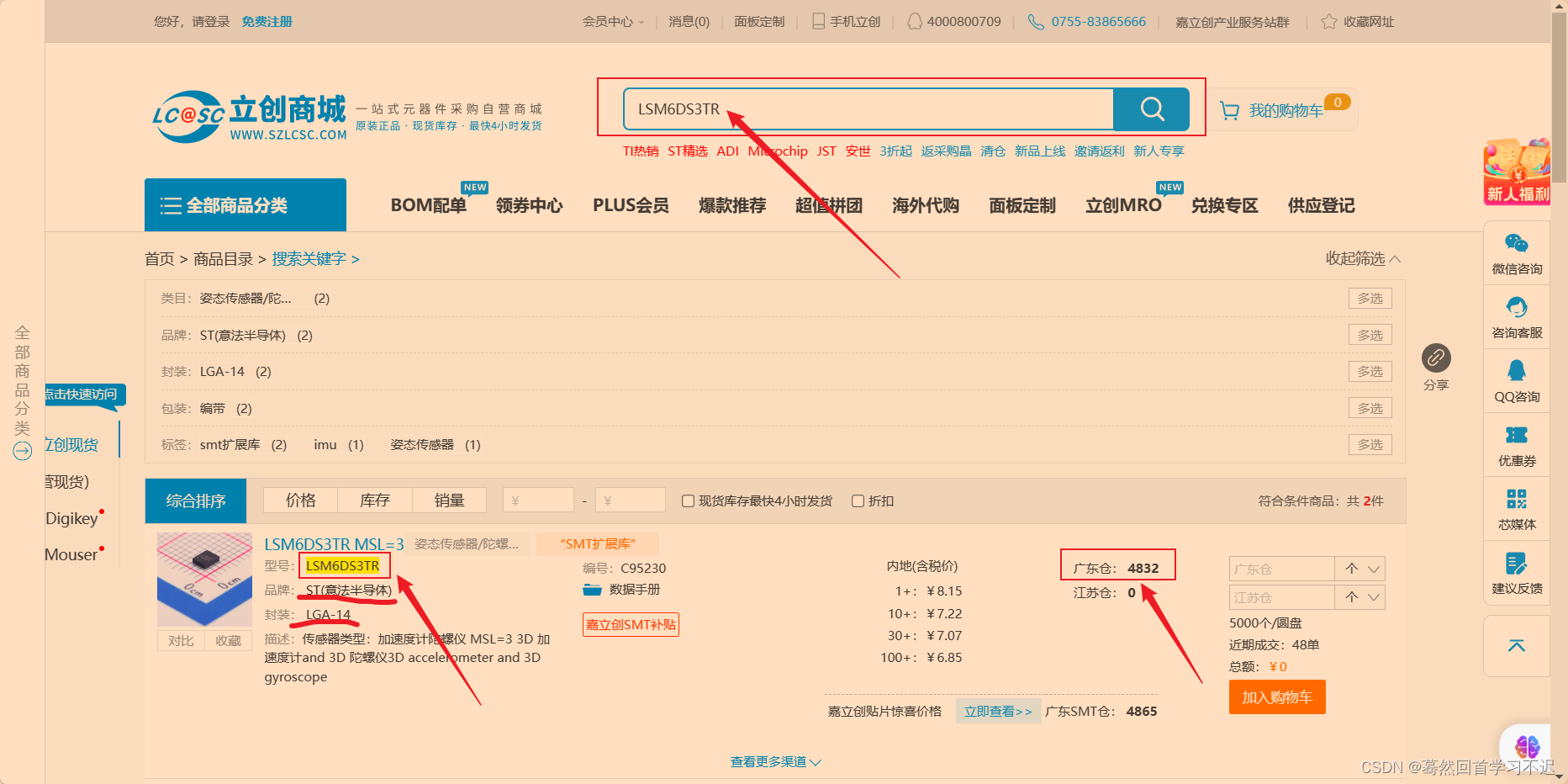Open PLUS会员 menu item
This screenshot has width=1568, height=784.
pos(631,205)
